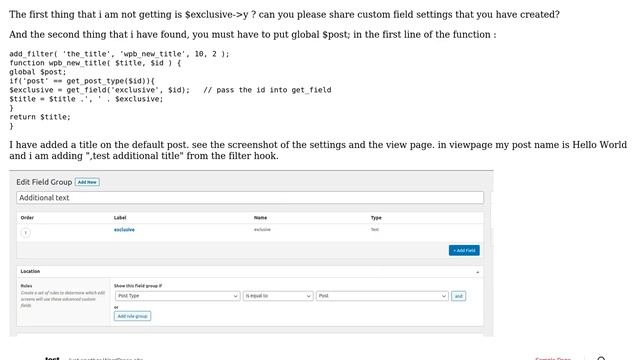Viewport: 640px width, 360px height.
Task: Open the Post Type rule dropdown
Action: (x=178, y=296)
